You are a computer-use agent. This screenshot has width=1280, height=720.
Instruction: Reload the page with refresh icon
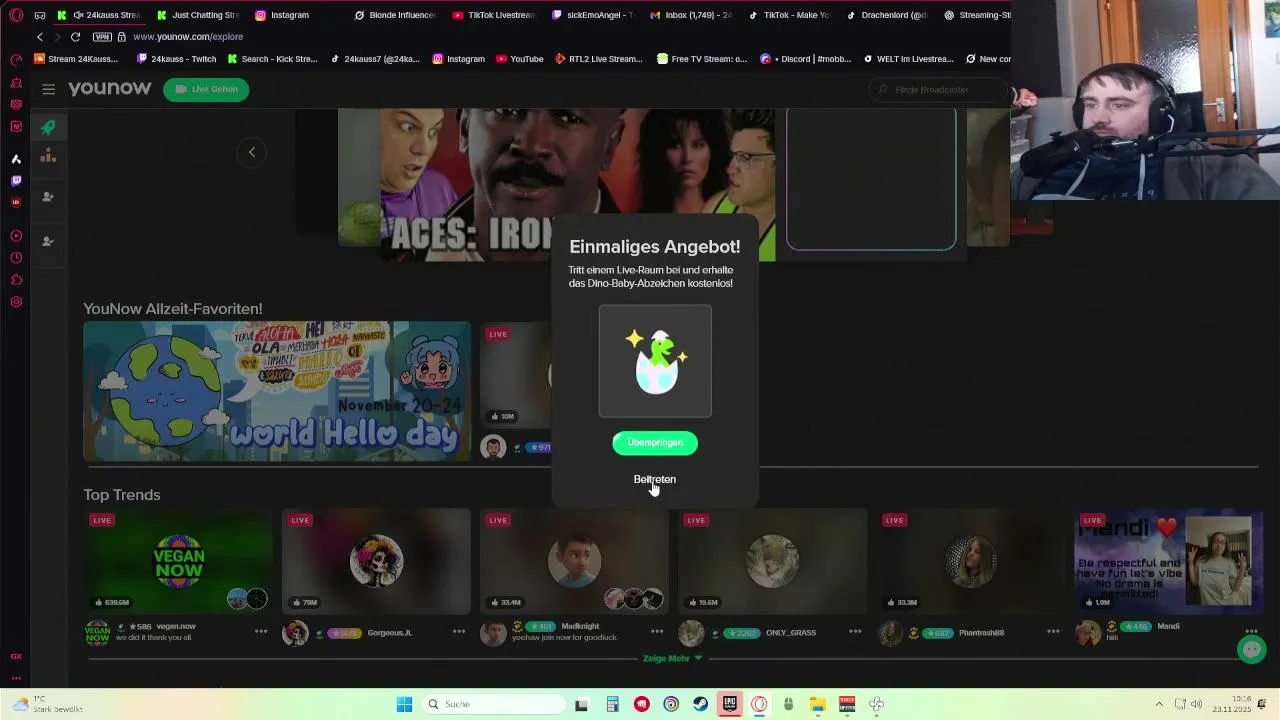(x=75, y=37)
